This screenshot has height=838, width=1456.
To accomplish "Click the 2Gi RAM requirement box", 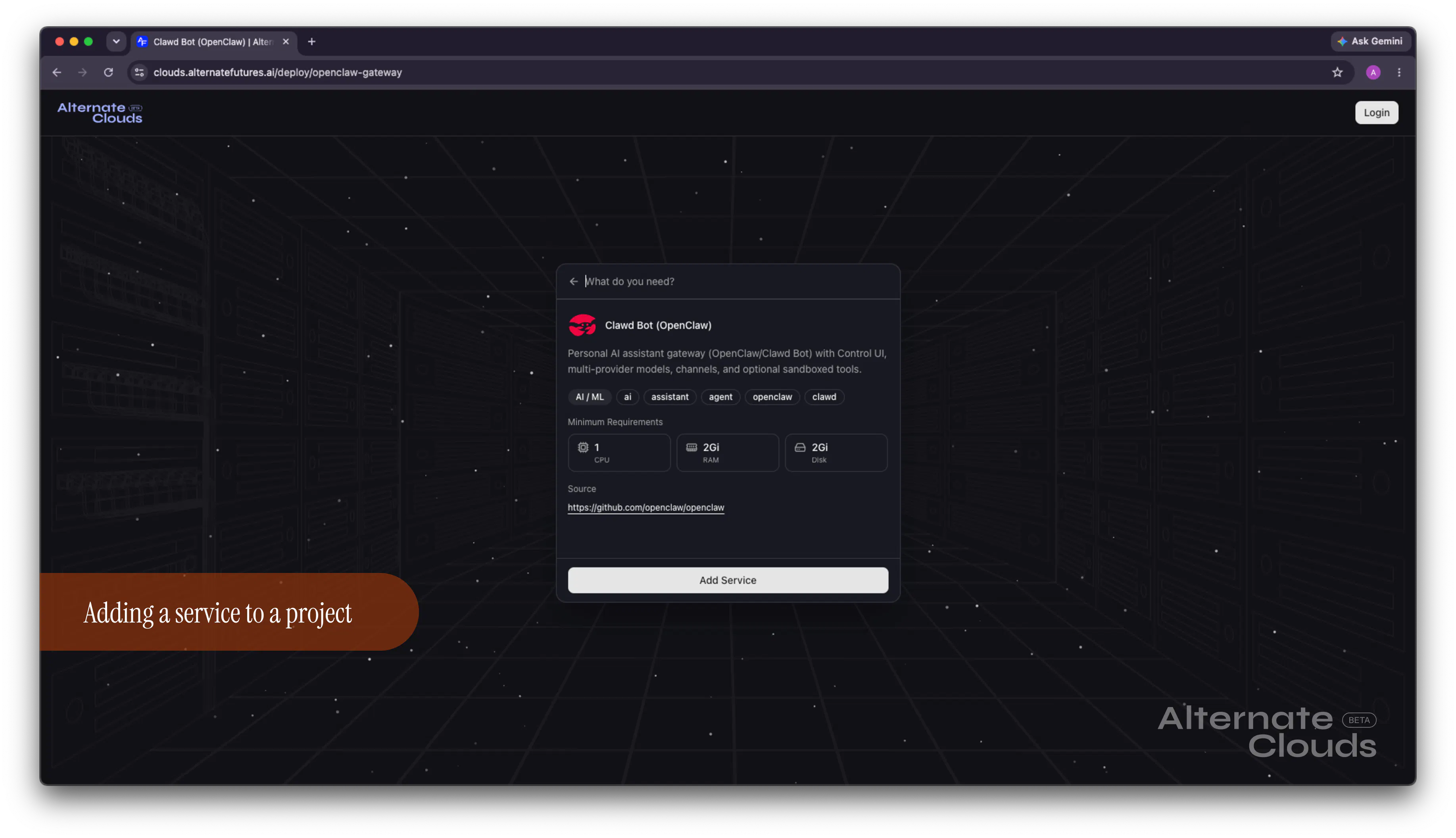I will click(x=728, y=453).
